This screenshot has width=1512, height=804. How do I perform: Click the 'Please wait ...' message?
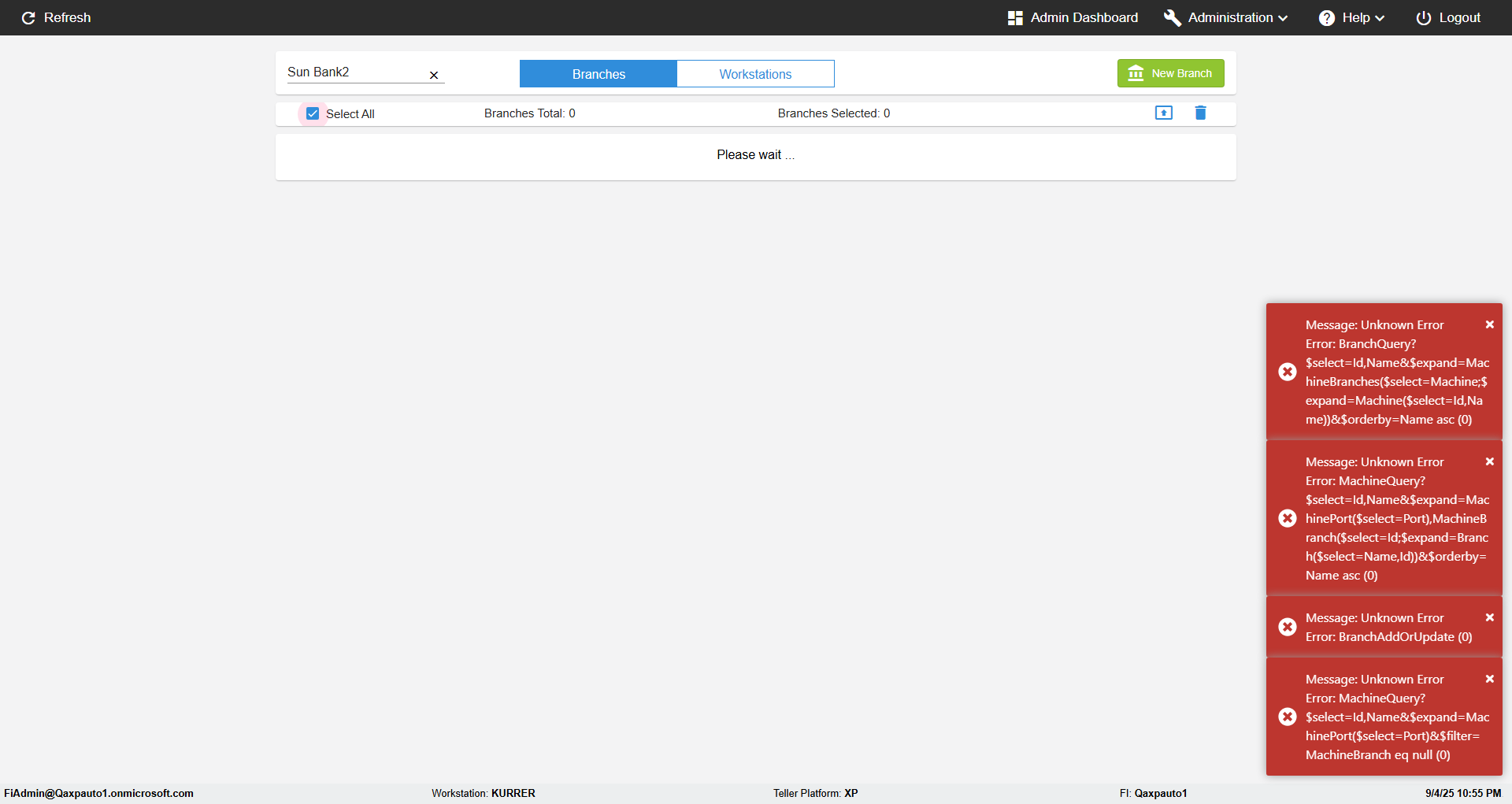click(756, 155)
